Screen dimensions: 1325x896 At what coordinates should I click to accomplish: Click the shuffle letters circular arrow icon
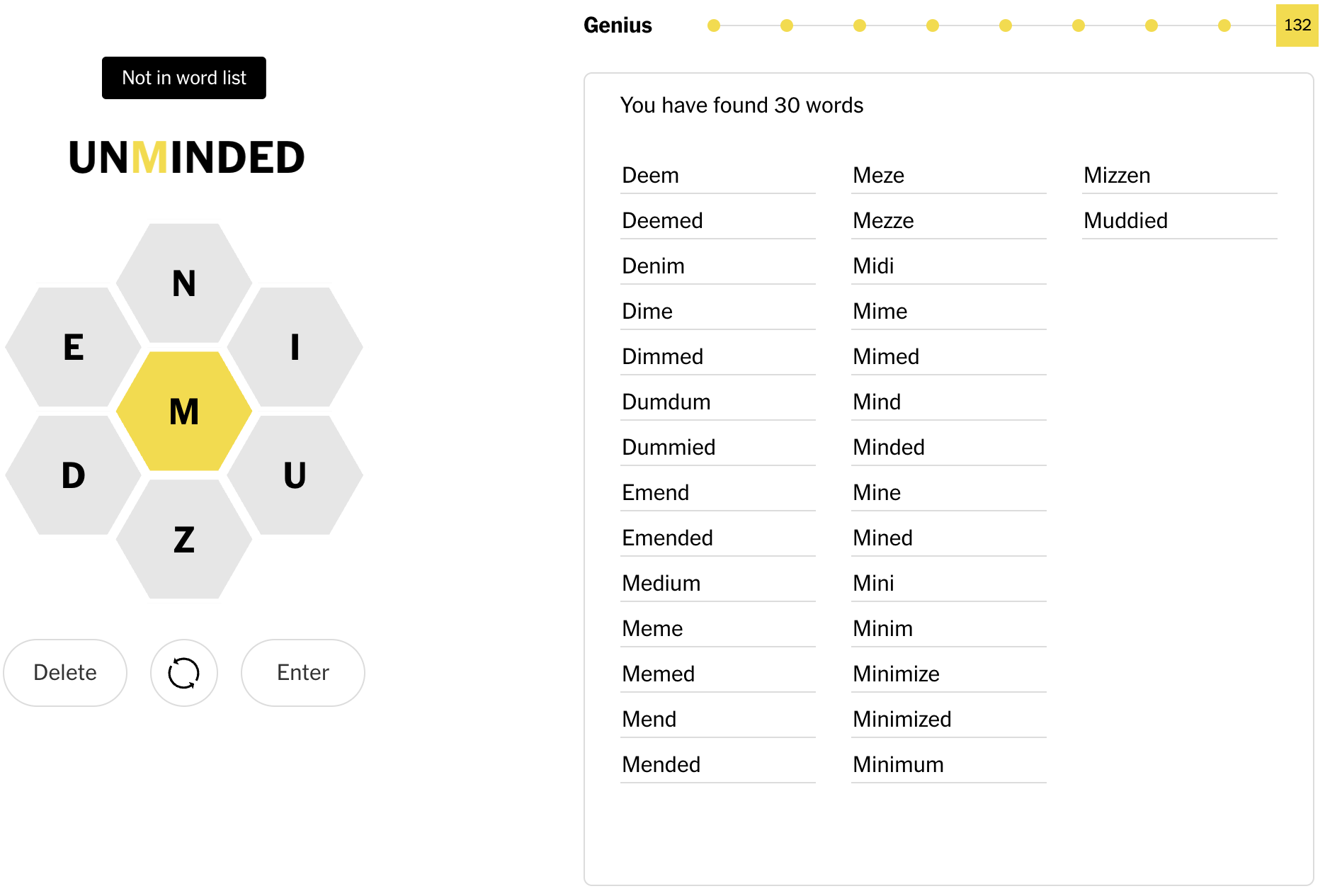pyautogui.click(x=184, y=673)
